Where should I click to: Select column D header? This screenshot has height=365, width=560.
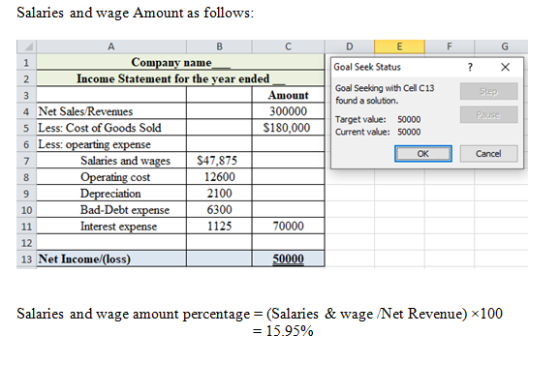pos(349,47)
